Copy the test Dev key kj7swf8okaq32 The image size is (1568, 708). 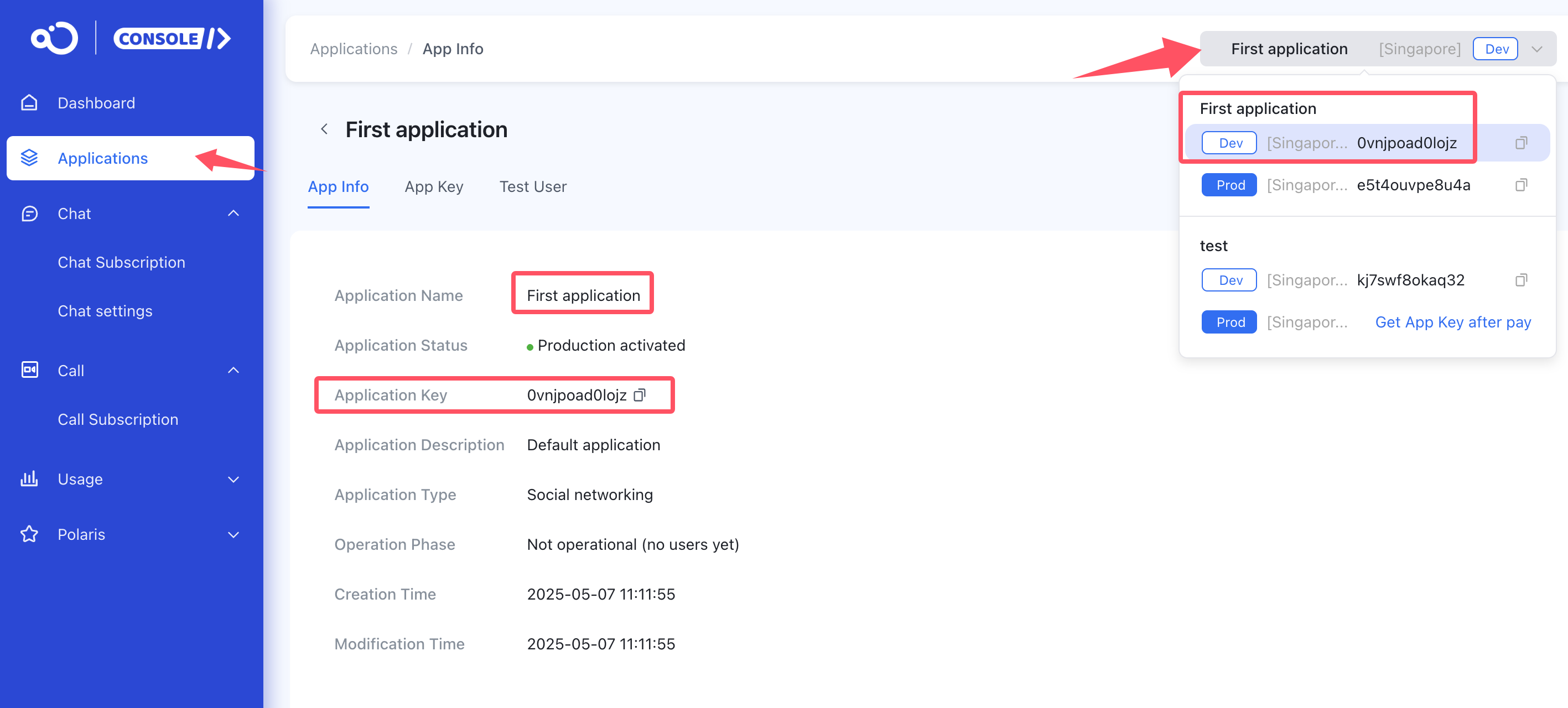[1520, 280]
